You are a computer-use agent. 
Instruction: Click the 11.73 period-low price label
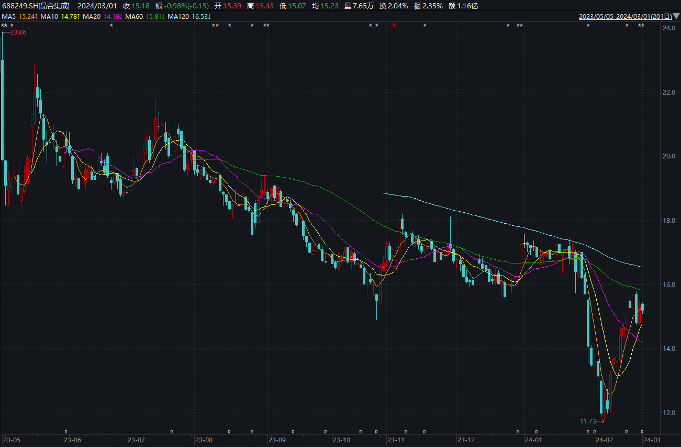coord(588,421)
